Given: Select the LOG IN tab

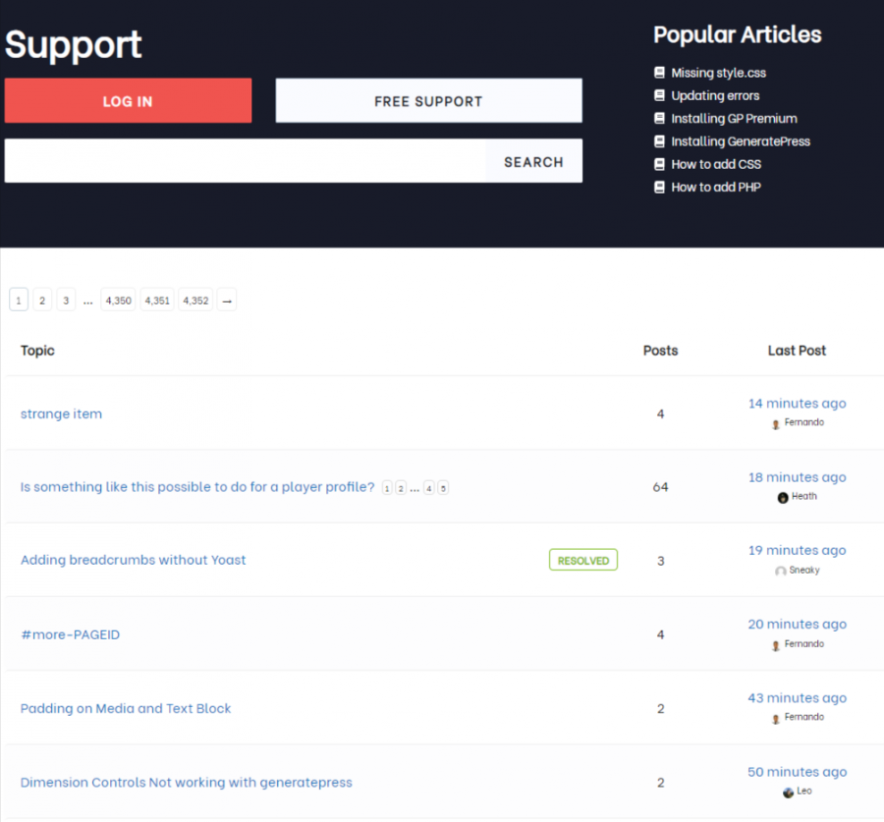Looking at the screenshot, I should [127, 100].
